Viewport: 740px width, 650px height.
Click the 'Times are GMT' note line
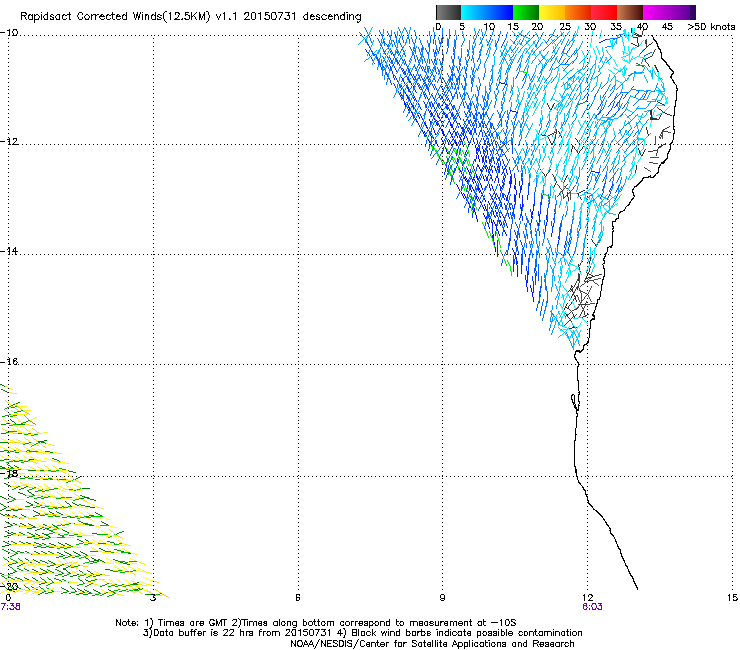click(316, 623)
